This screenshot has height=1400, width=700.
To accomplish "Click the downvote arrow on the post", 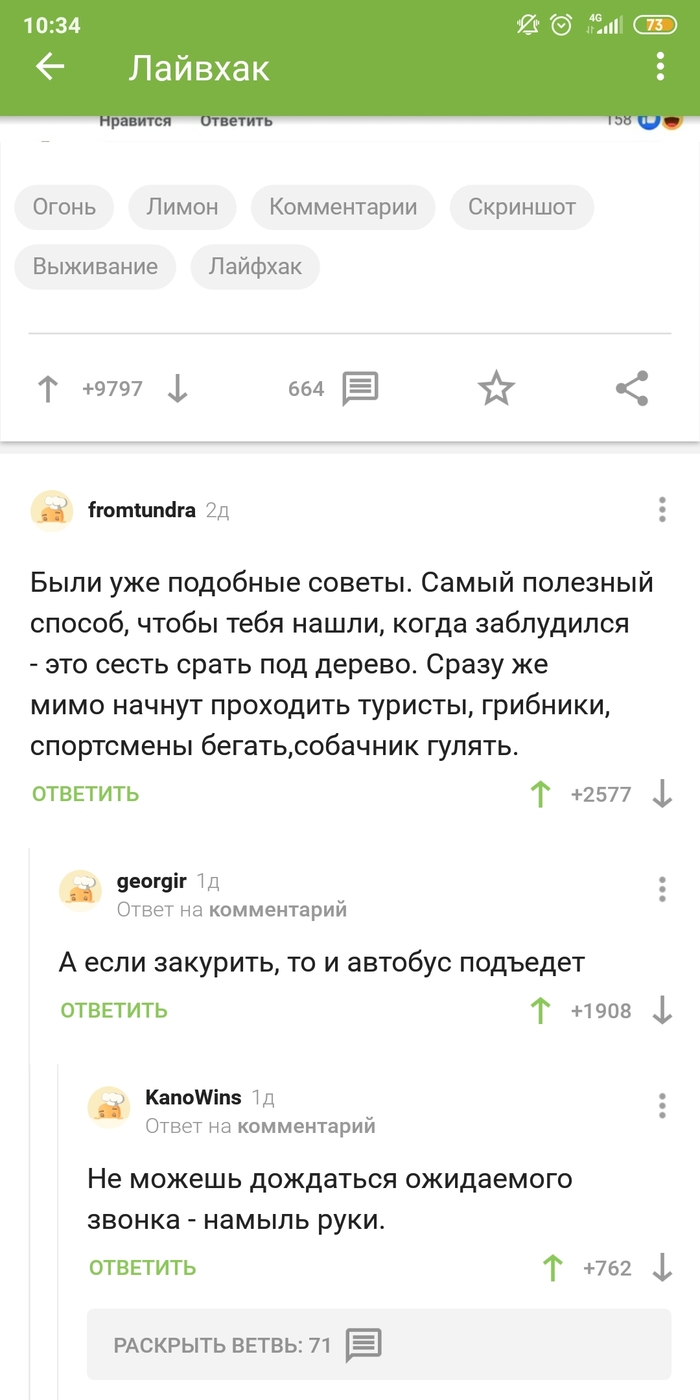I will click(178, 389).
